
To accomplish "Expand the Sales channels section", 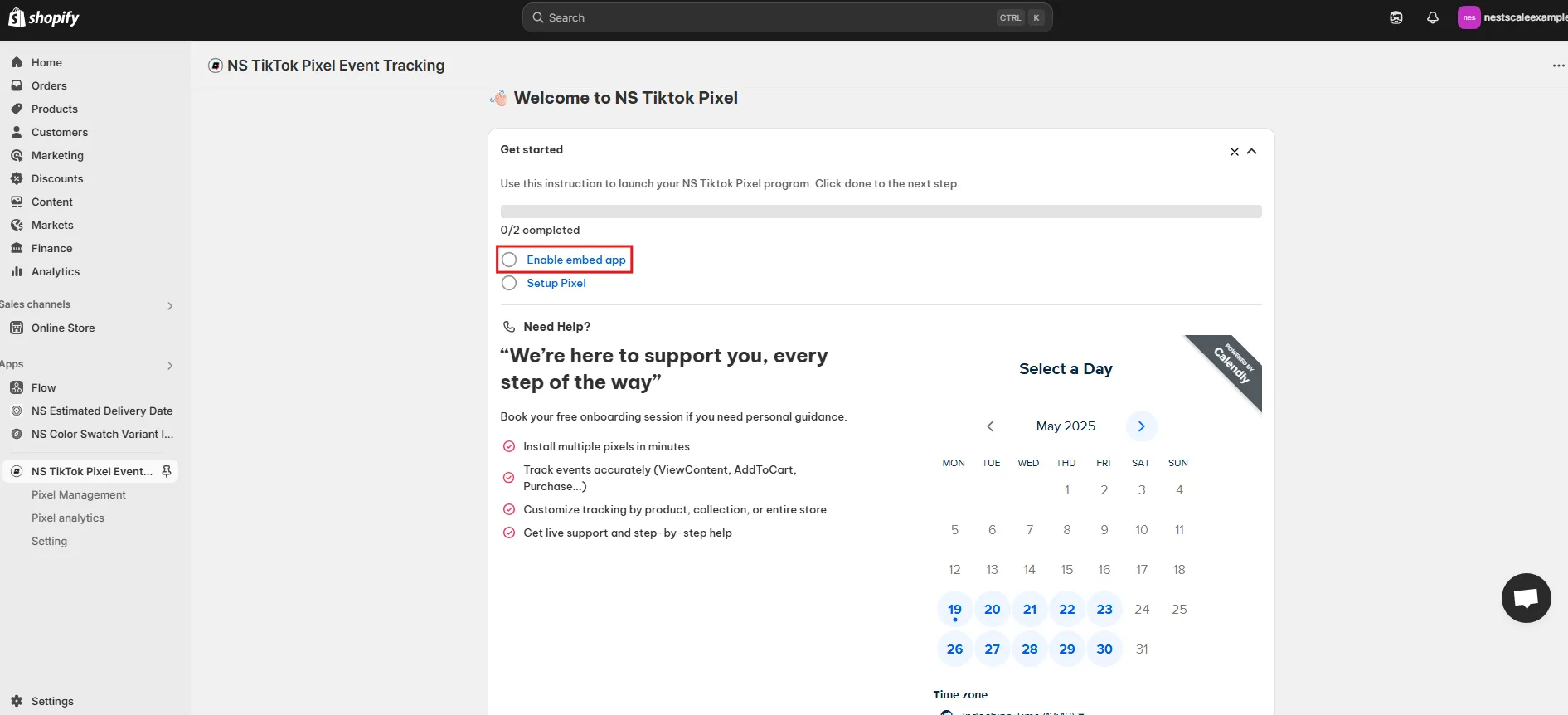I will [x=170, y=306].
